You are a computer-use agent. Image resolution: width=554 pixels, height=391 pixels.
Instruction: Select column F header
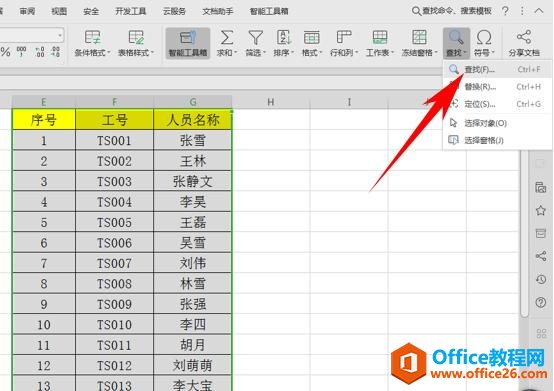pyautogui.click(x=114, y=102)
